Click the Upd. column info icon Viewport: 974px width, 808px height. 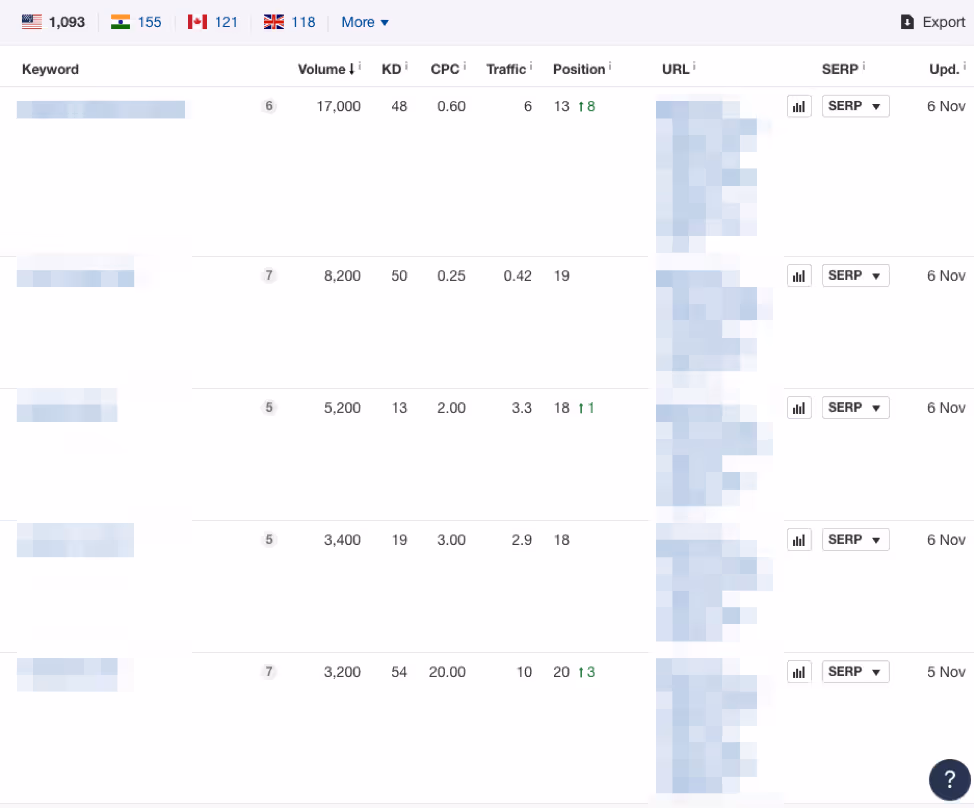pyautogui.click(x=965, y=65)
